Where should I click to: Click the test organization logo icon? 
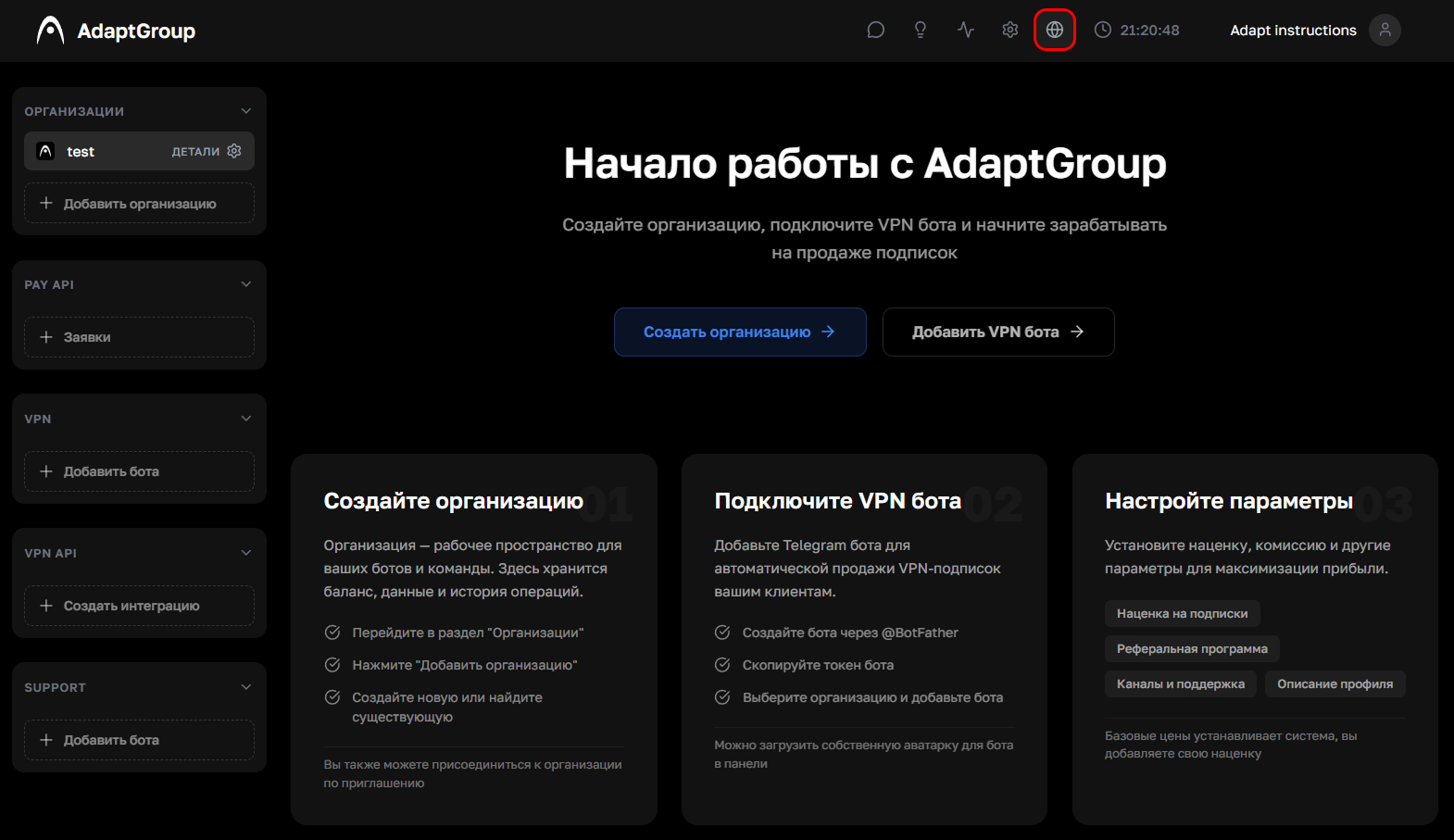click(x=45, y=151)
